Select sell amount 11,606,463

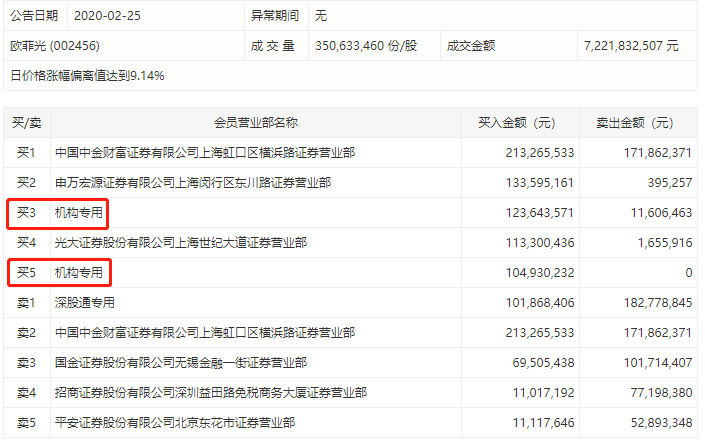pos(661,213)
